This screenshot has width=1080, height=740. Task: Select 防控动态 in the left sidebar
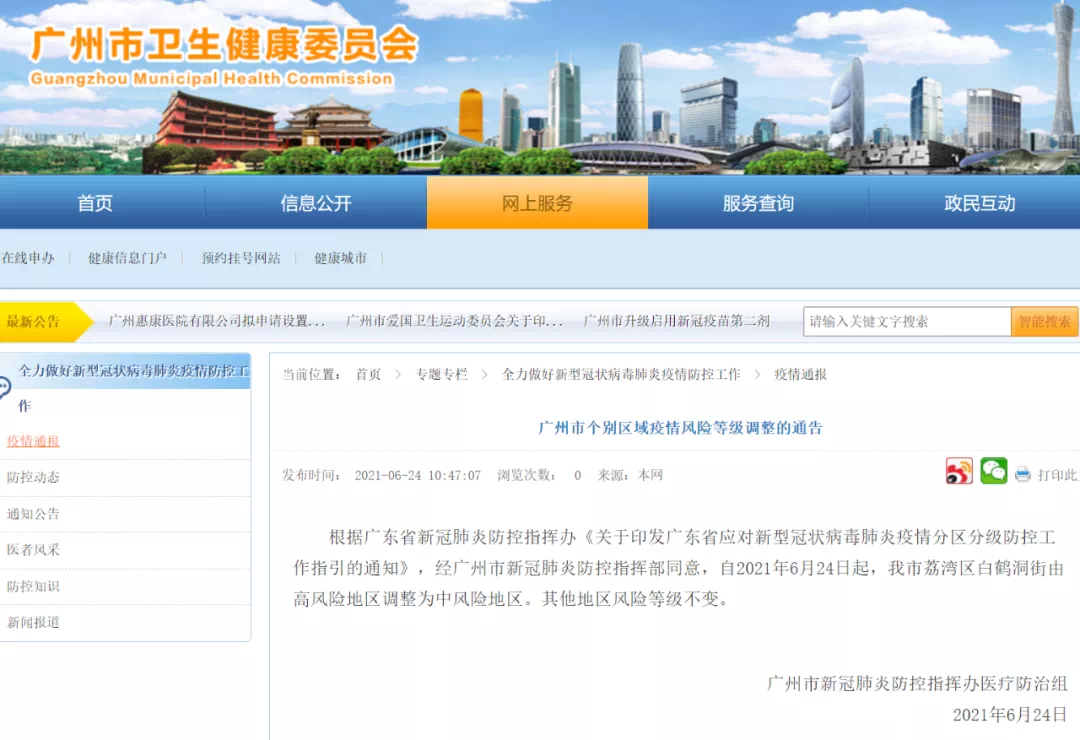point(33,478)
